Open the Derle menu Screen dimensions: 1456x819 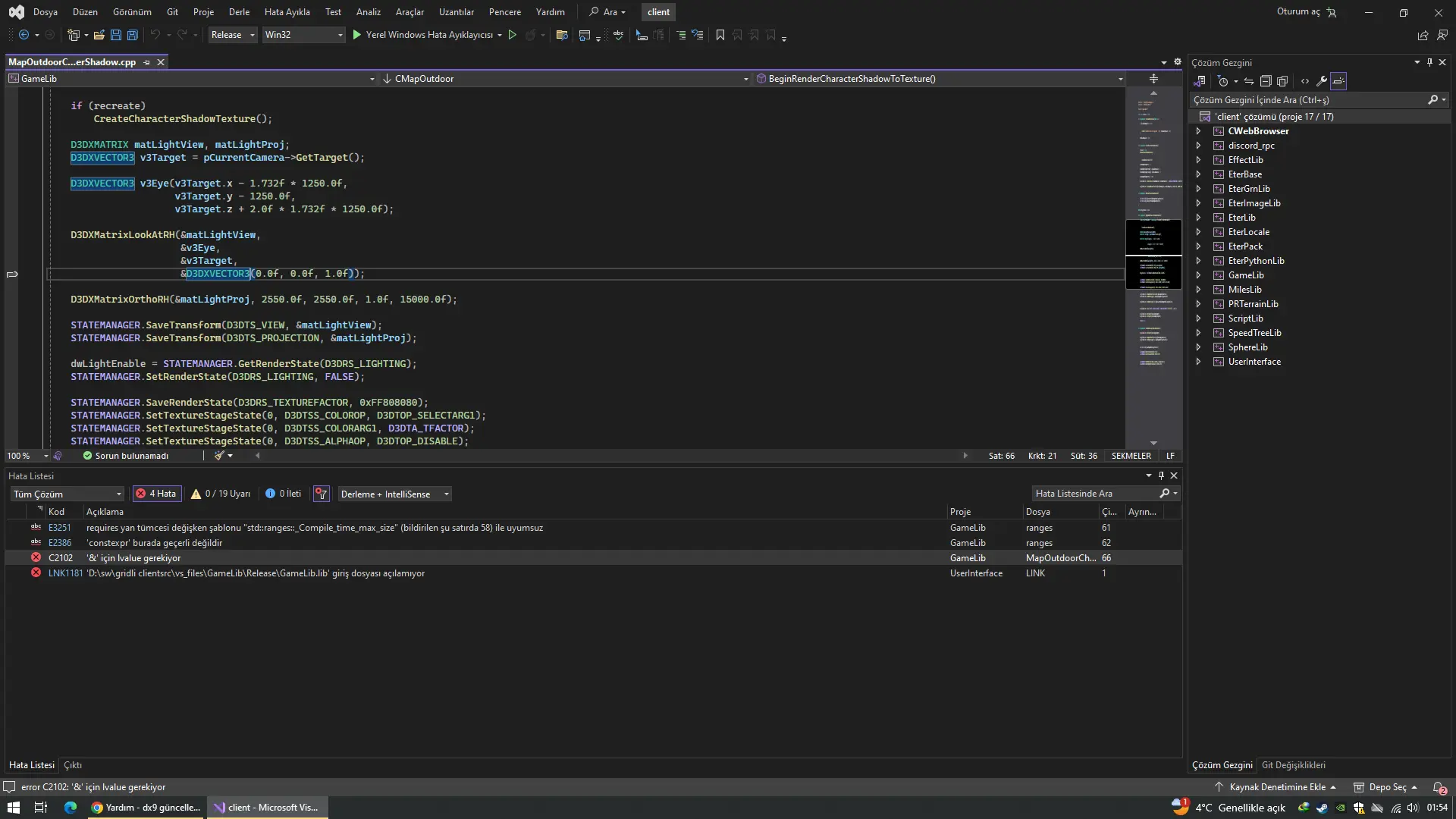point(239,12)
